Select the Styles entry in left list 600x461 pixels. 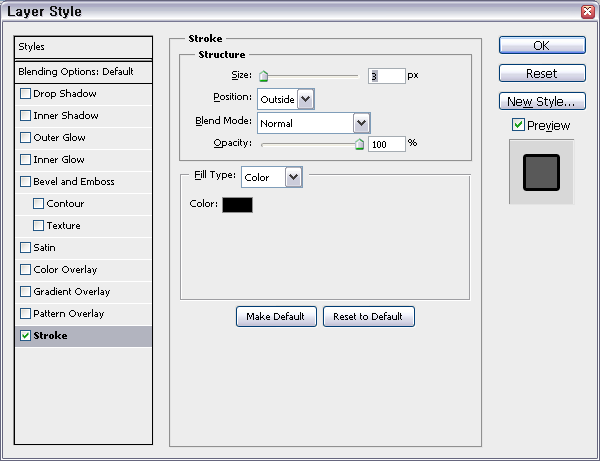tap(83, 47)
